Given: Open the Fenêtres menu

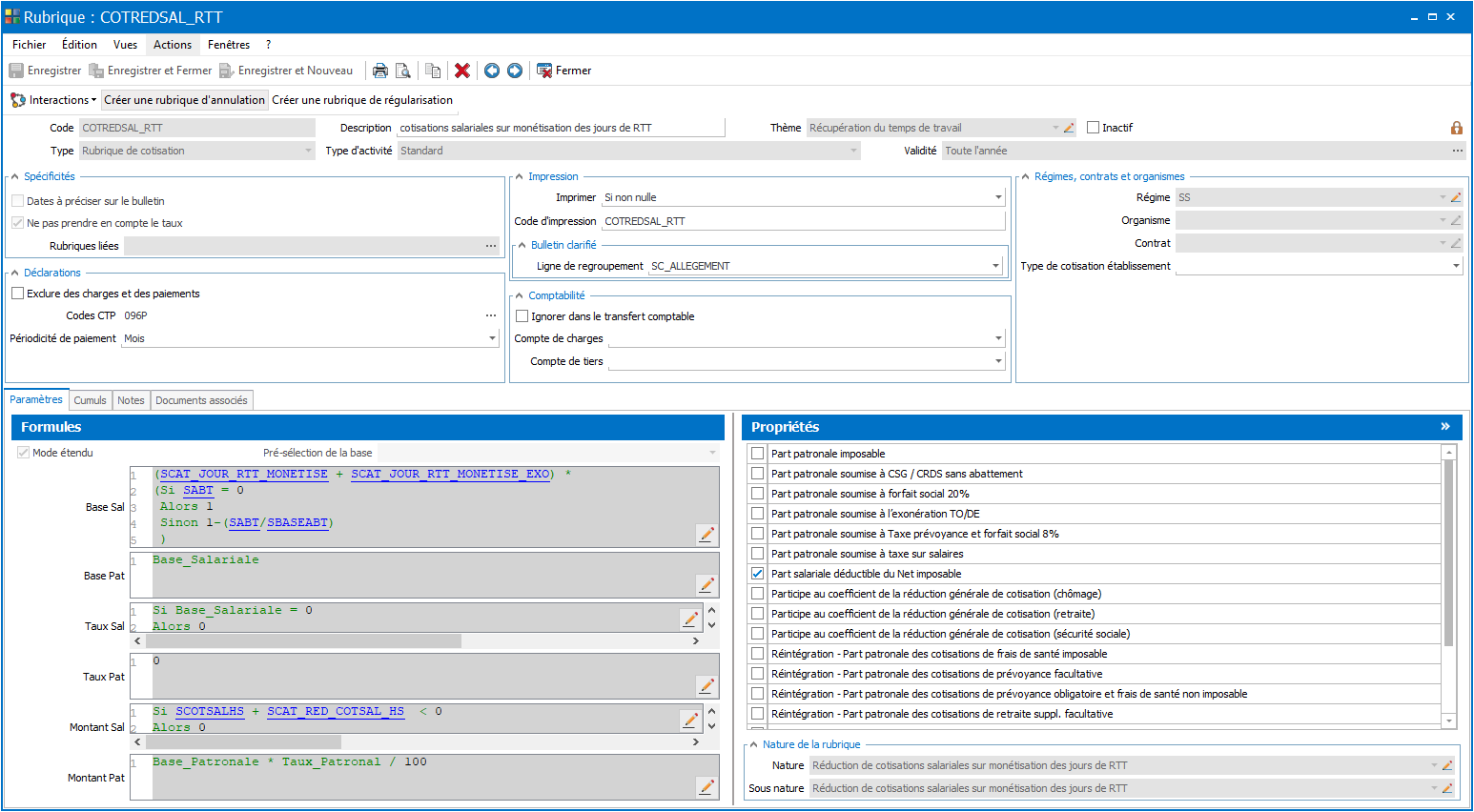Looking at the screenshot, I should 229,45.
